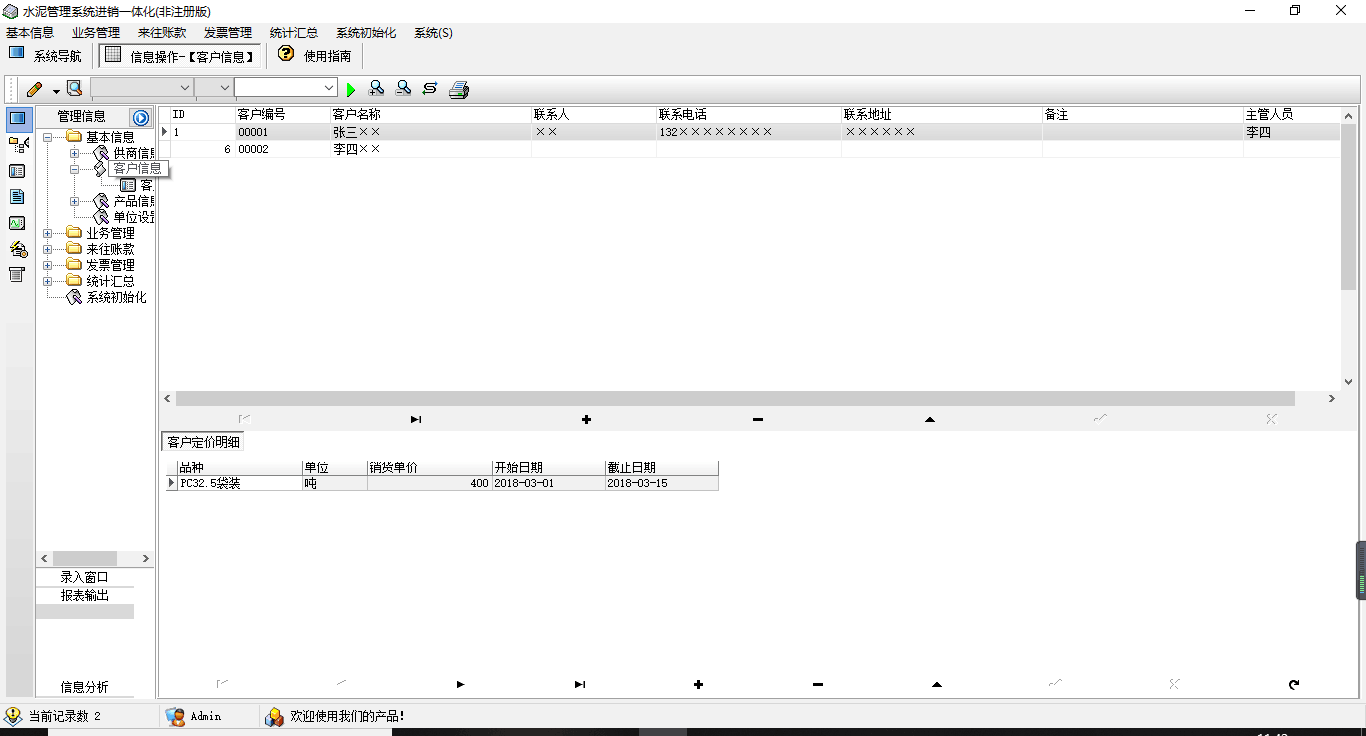Select the folder tree icon in the left sidebar
1366x736 pixels.
tap(18, 145)
